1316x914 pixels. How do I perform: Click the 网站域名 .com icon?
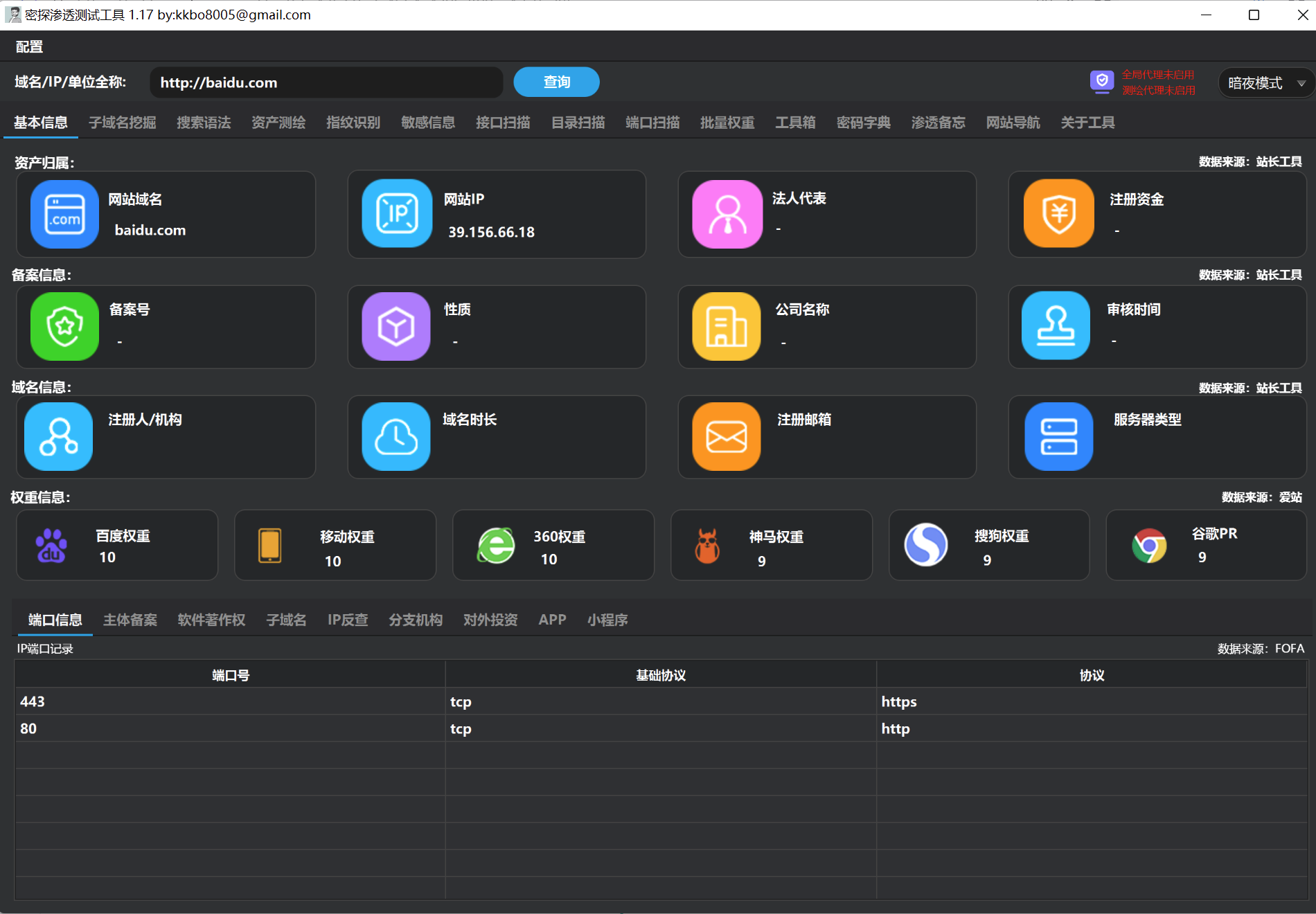tap(64, 214)
